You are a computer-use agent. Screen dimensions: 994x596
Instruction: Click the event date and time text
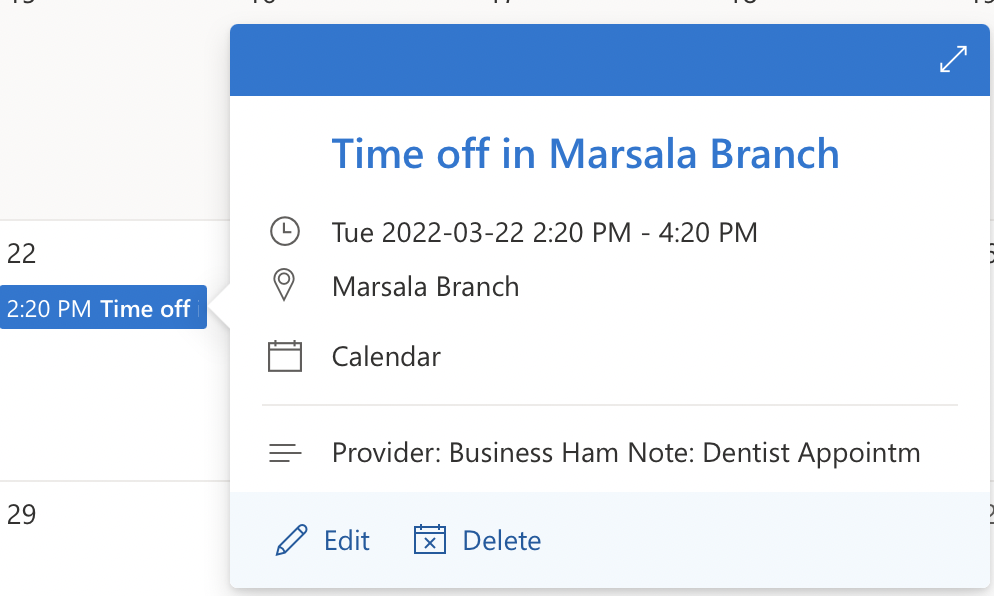pos(545,233)
